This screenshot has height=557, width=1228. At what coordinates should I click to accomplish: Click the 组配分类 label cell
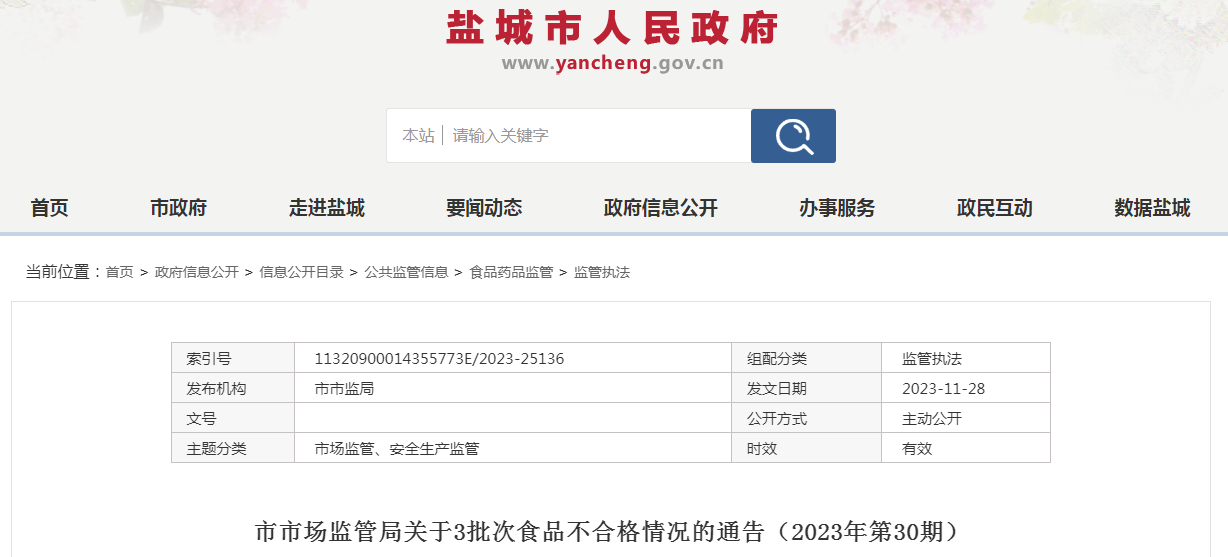[807, 358]
